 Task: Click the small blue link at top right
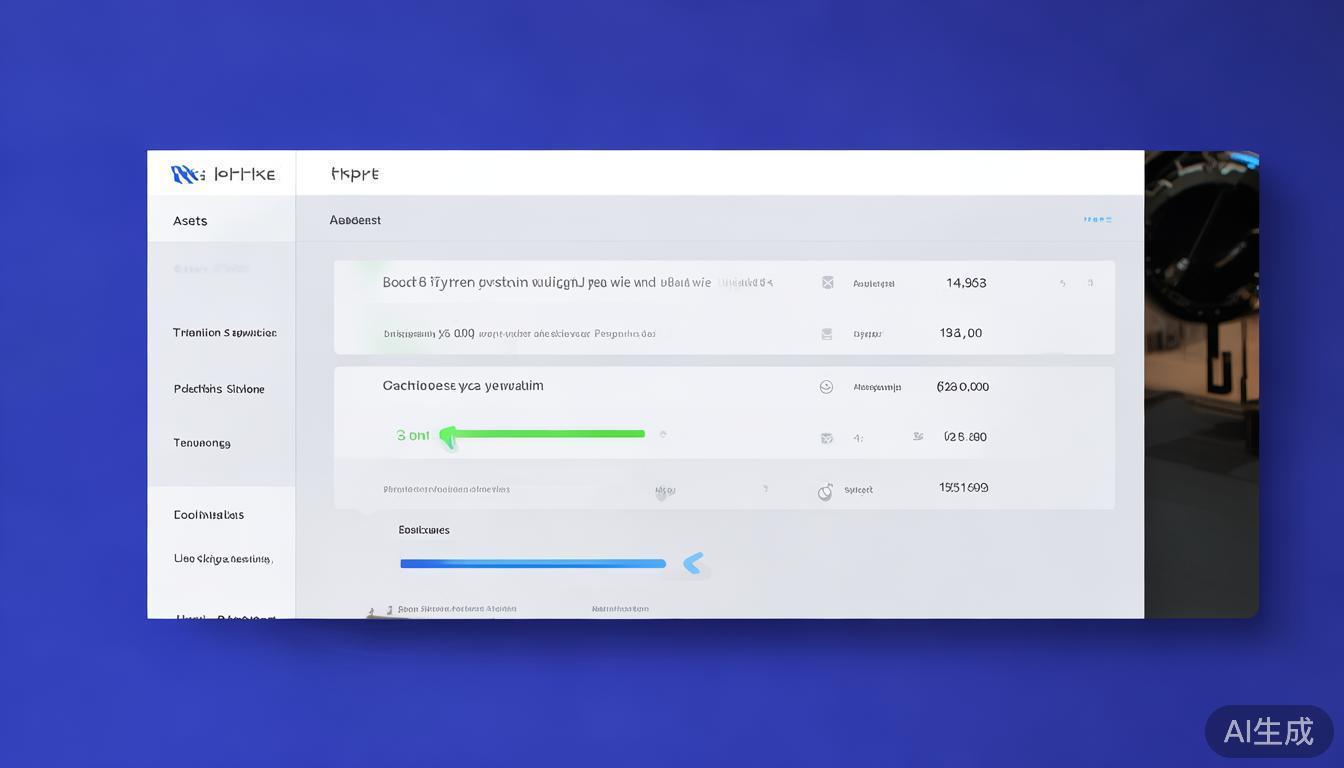(x=1097, y=220)
